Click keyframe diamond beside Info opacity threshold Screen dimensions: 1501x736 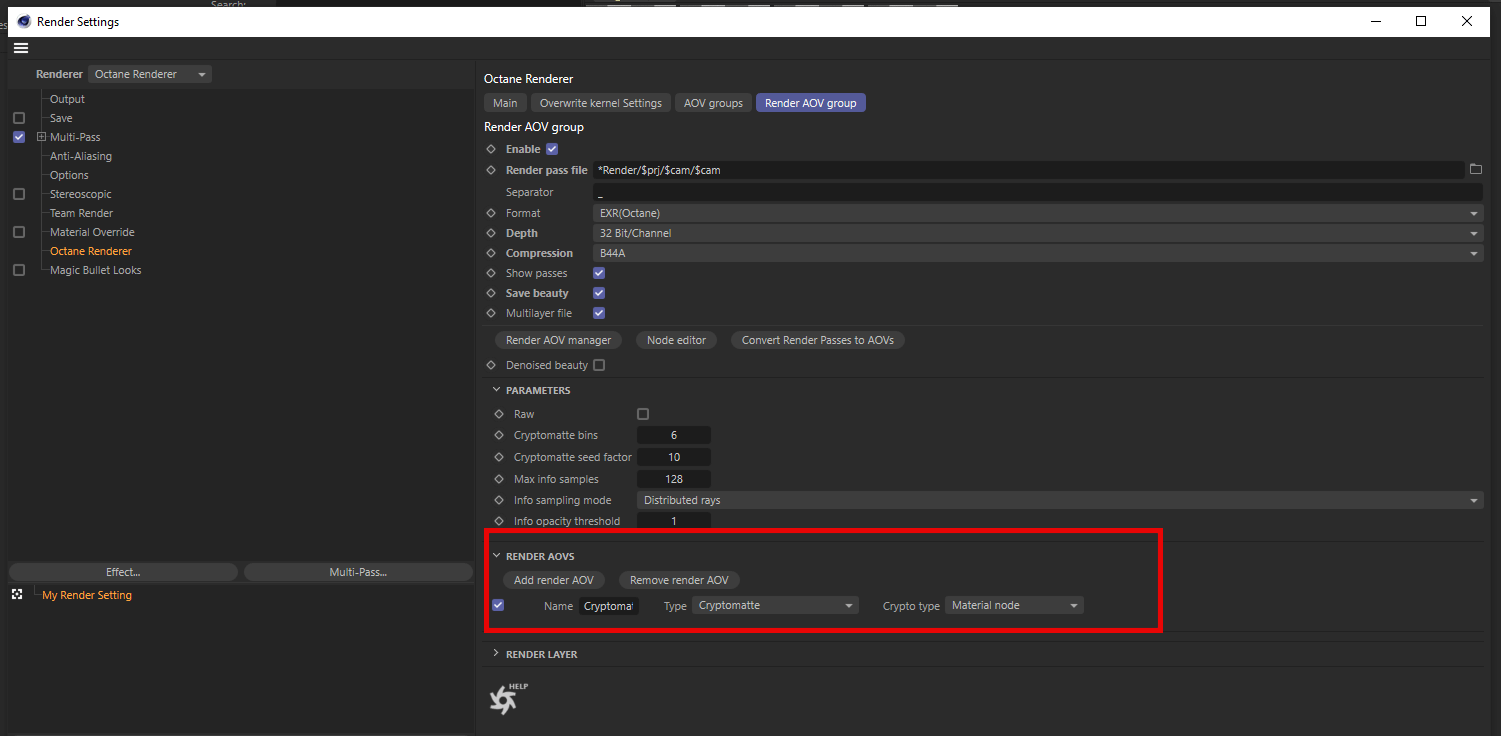click(x=499, y=521)
